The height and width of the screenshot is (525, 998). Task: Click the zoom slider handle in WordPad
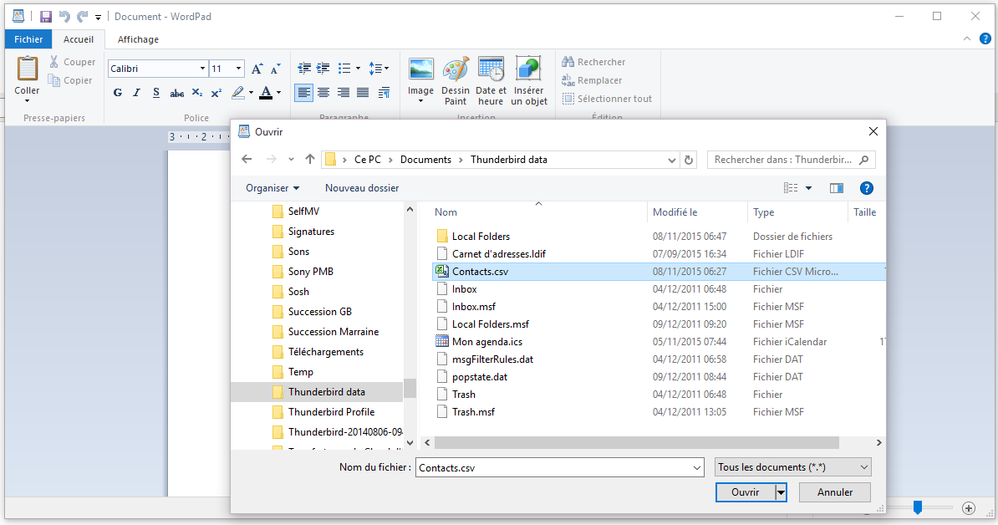point(917,508)
